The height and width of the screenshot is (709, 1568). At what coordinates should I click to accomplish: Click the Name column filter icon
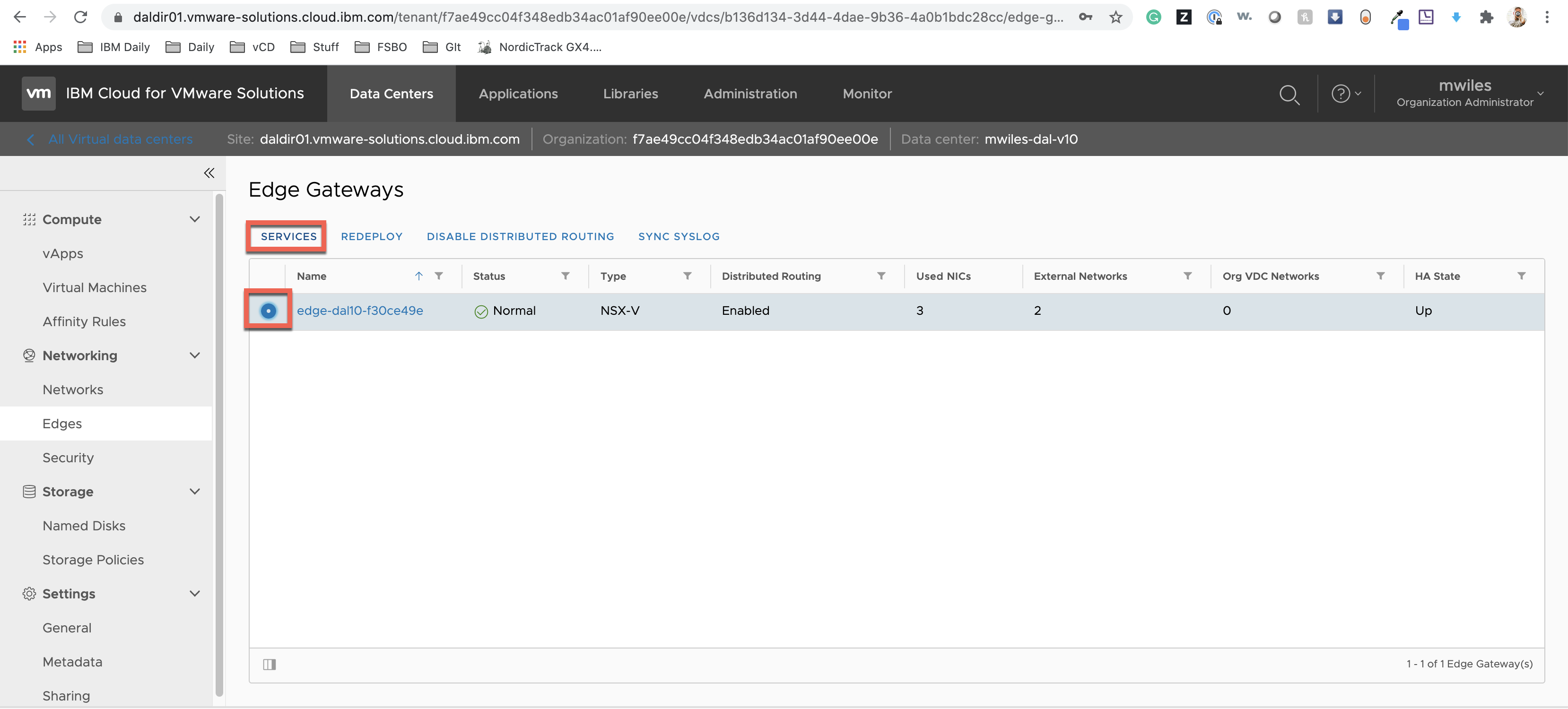click(x=438, y=276)
